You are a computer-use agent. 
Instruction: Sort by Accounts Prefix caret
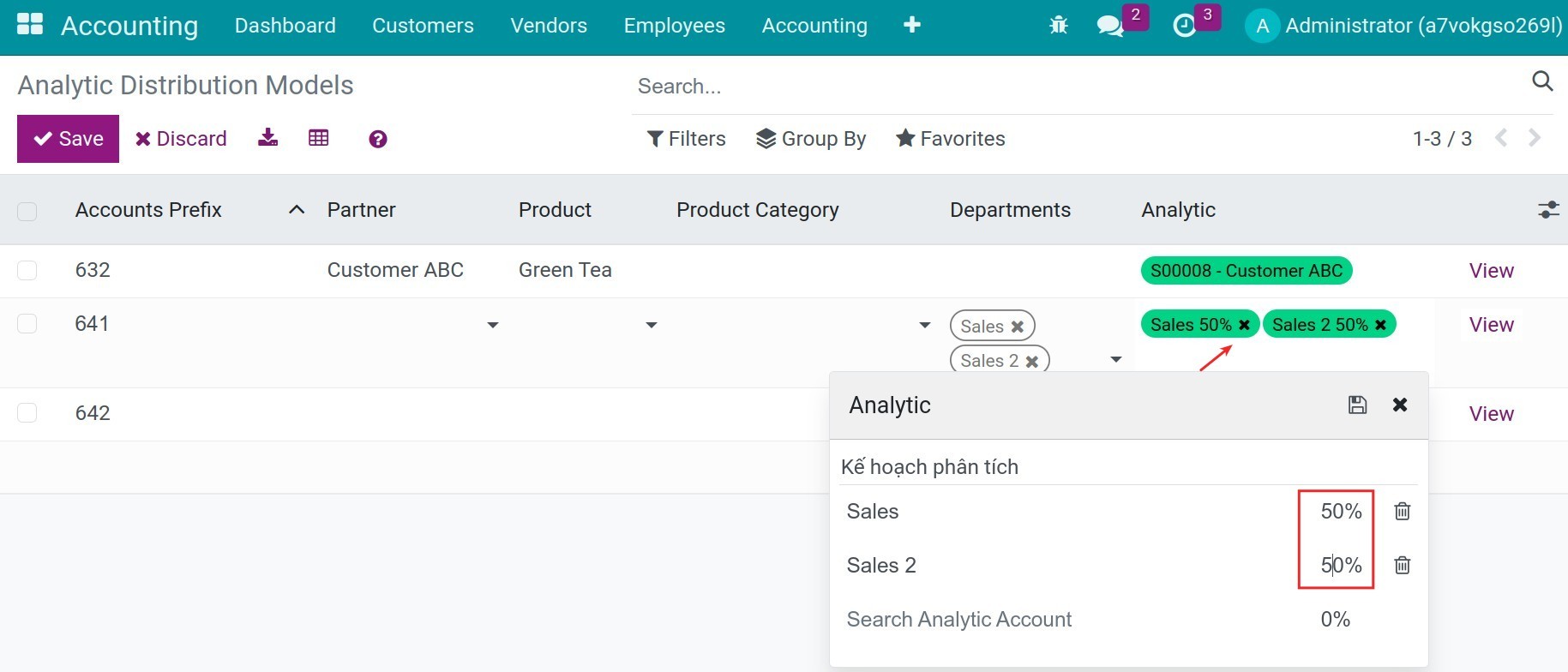(297, 209)
